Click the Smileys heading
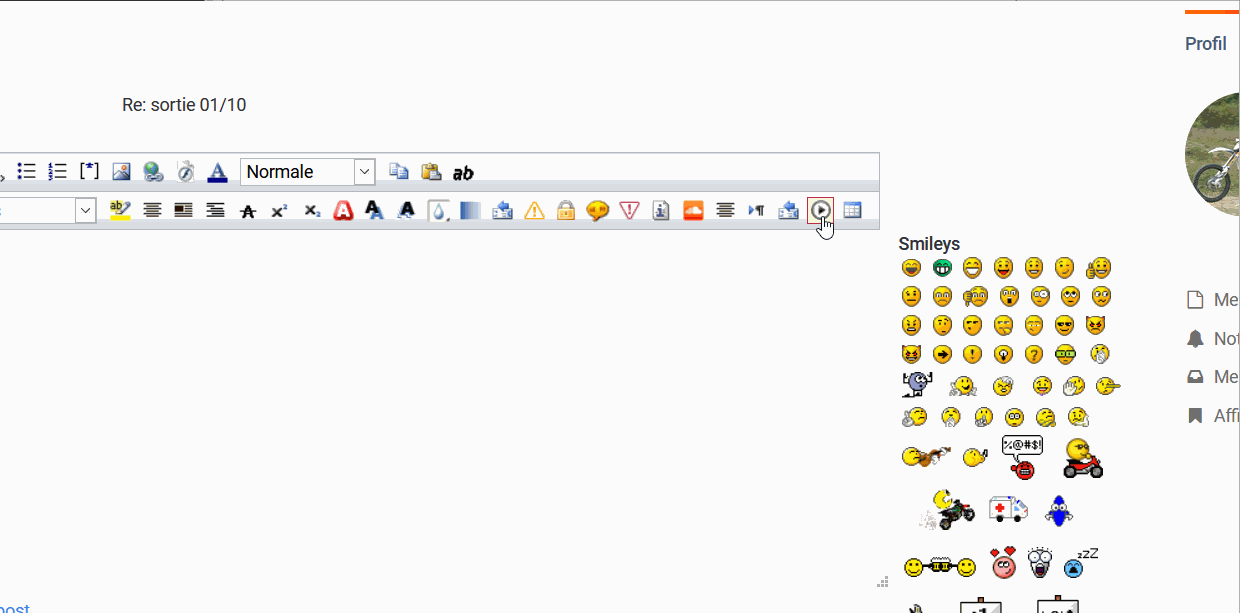1240x613 pixels. (x=929, y=244)
